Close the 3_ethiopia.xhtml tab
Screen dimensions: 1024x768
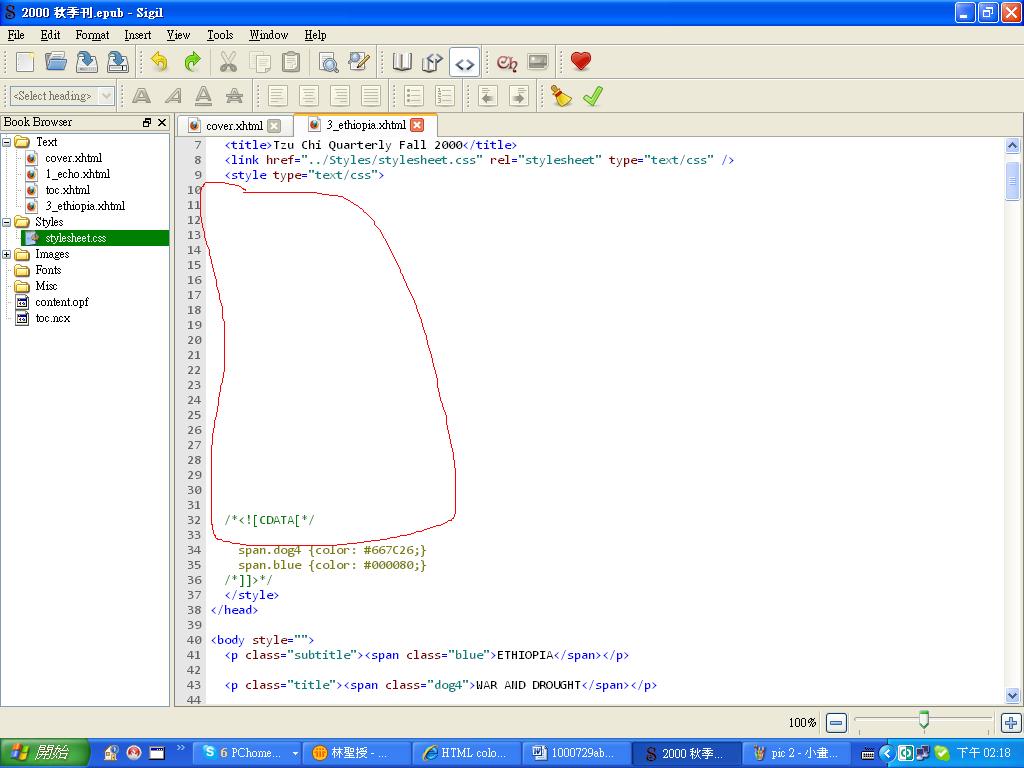[417, 125]
